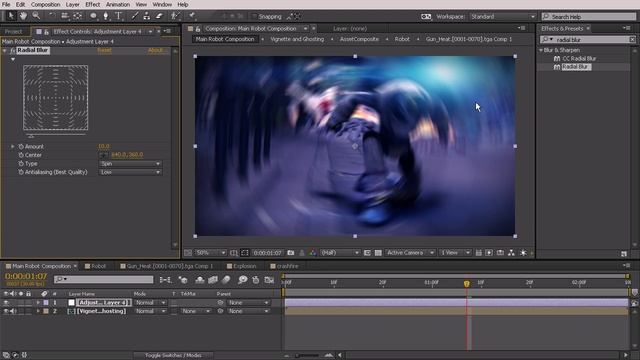Enable Motion Blur switch in timeline
This screenshot has height=360, width=640.
click(x=226, y=280)
